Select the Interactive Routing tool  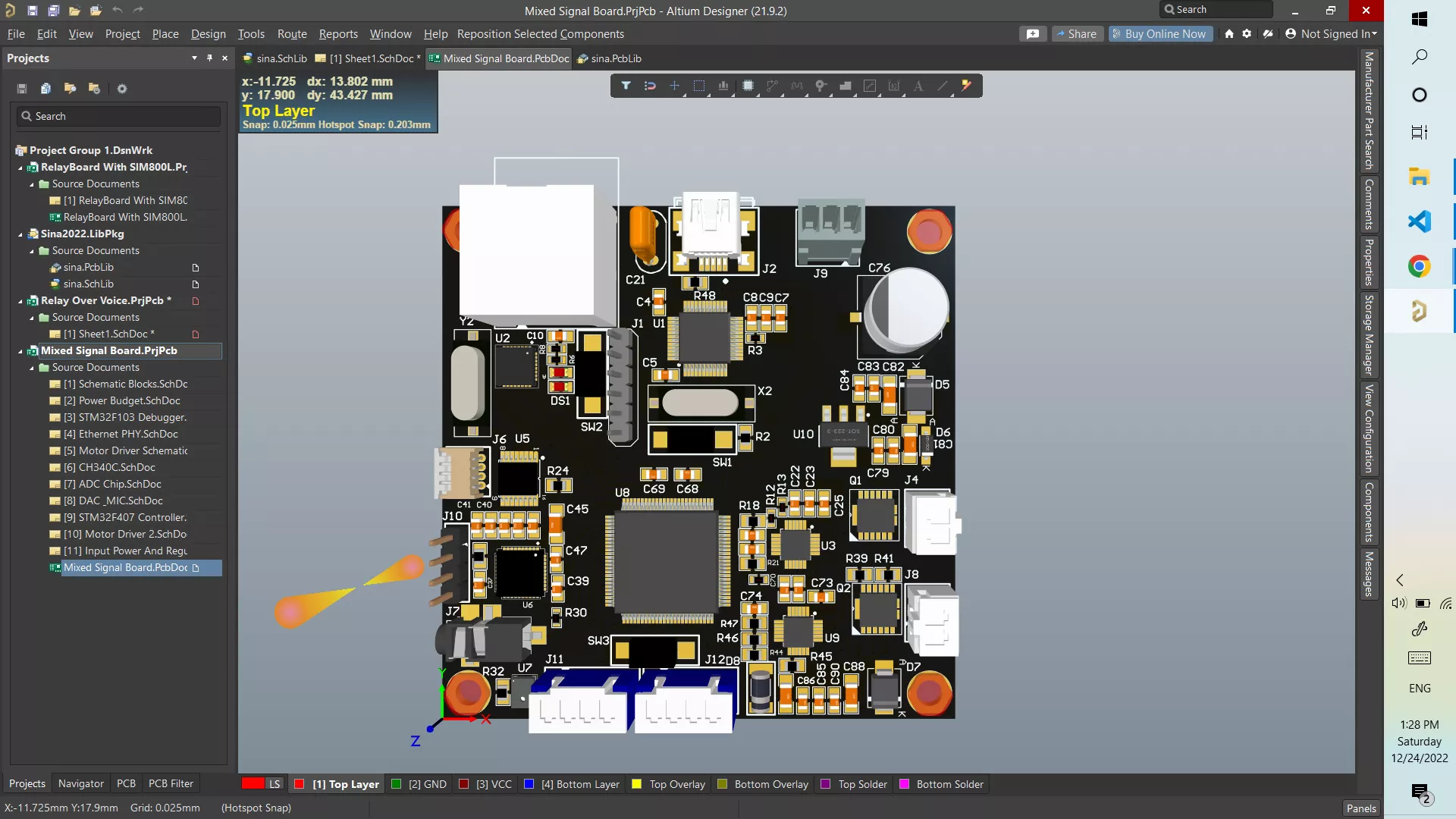tap(772, 86)
